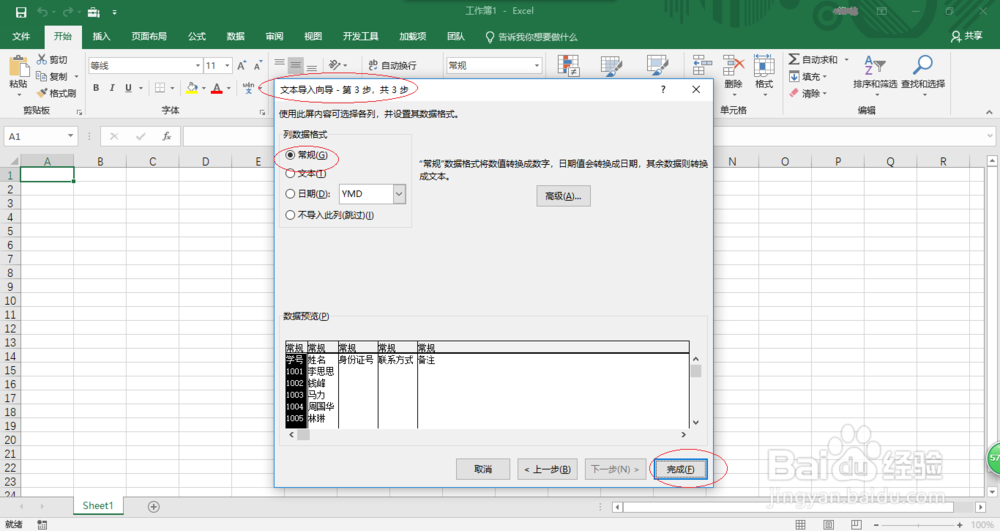Add a new sheet with plus icon

click(x=154, y=507)
